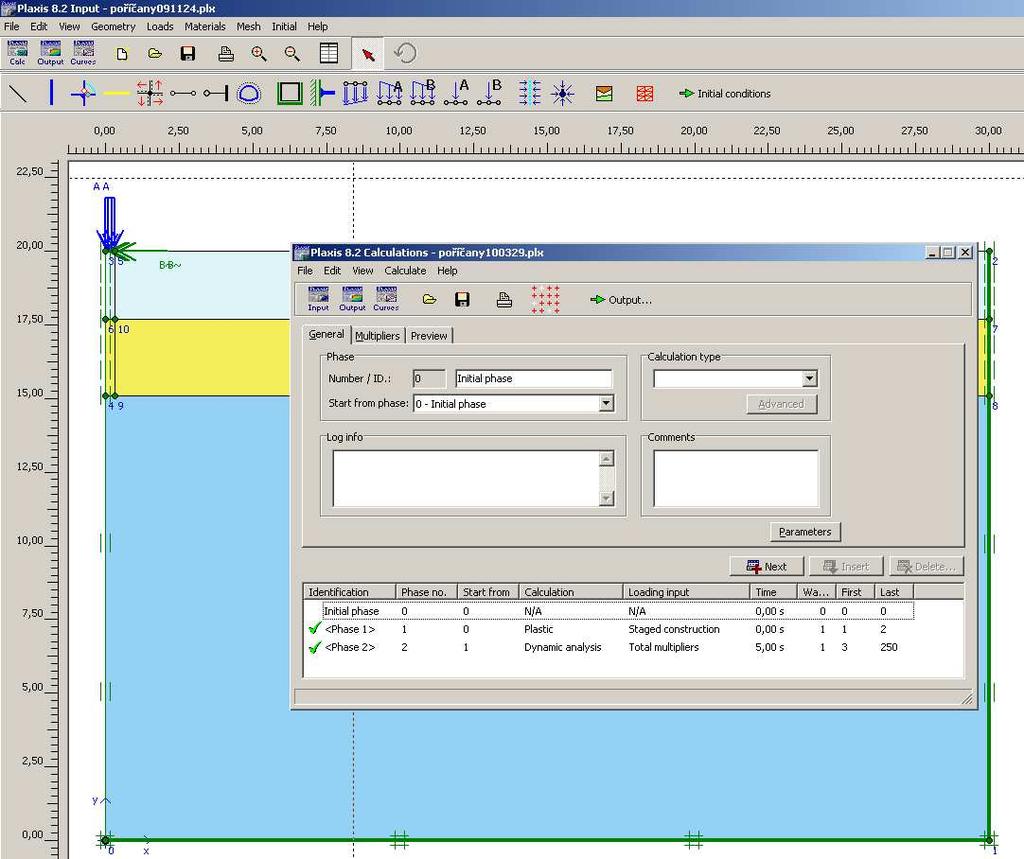Open Geometry menu in Input window
The height and width of the screenshot is (859, 1024).
tap(113, 26)
